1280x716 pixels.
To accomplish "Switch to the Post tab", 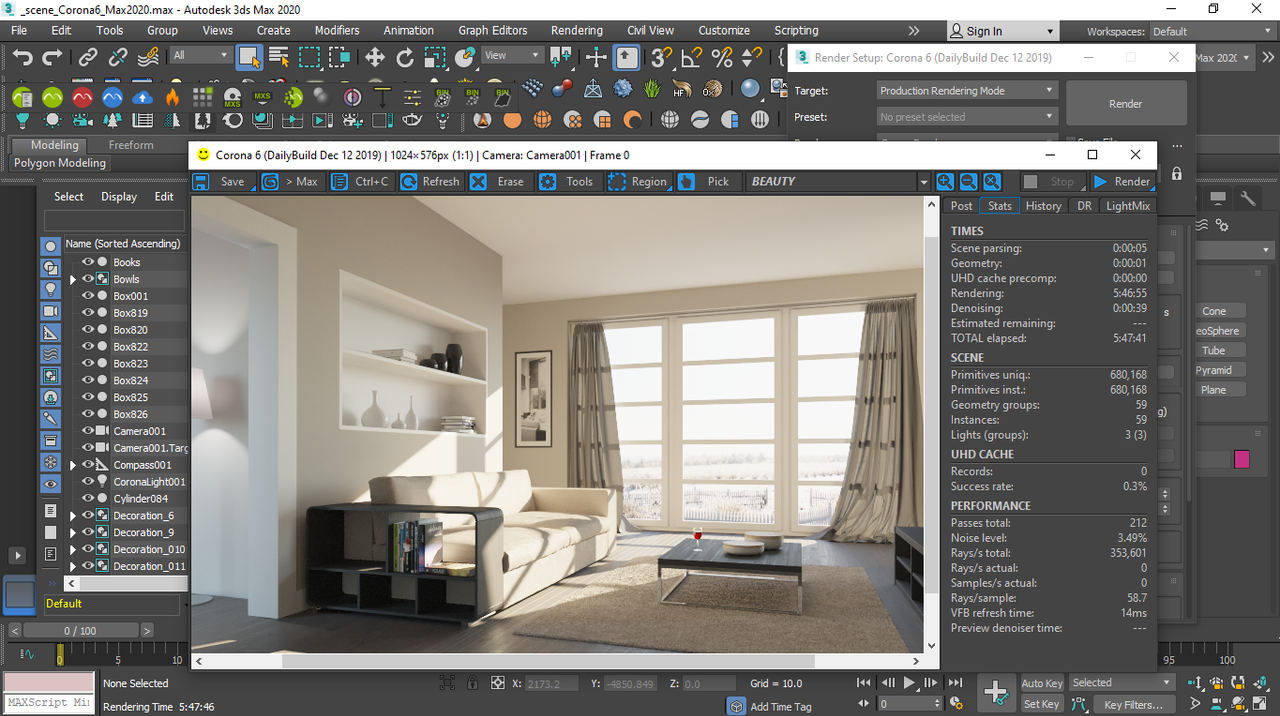I will point(961,205).
